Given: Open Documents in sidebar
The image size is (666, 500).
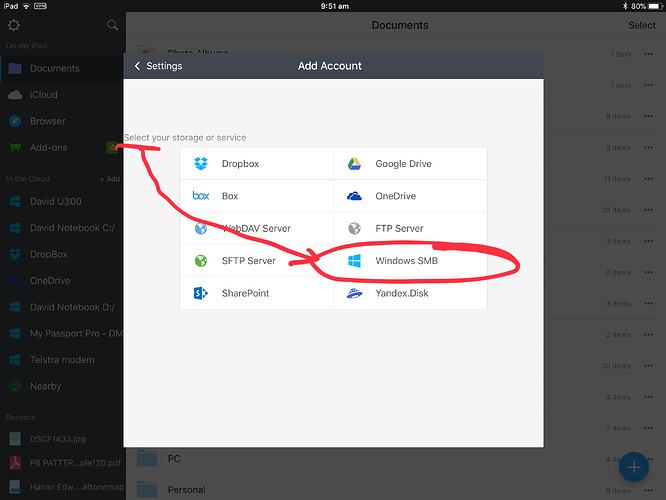Looking at the screenshot, I should [x=62, y=68].
